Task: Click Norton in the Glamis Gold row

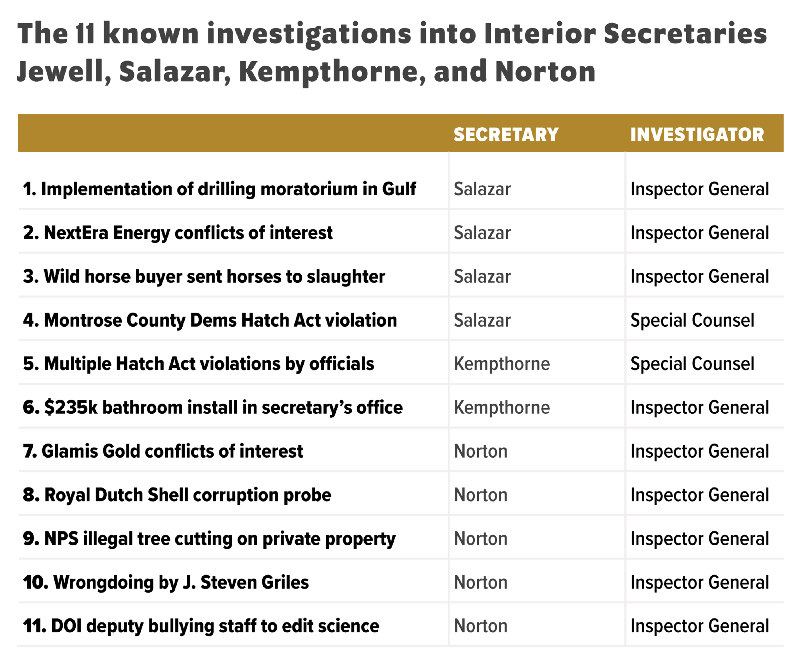Action: tap(480, 452)
